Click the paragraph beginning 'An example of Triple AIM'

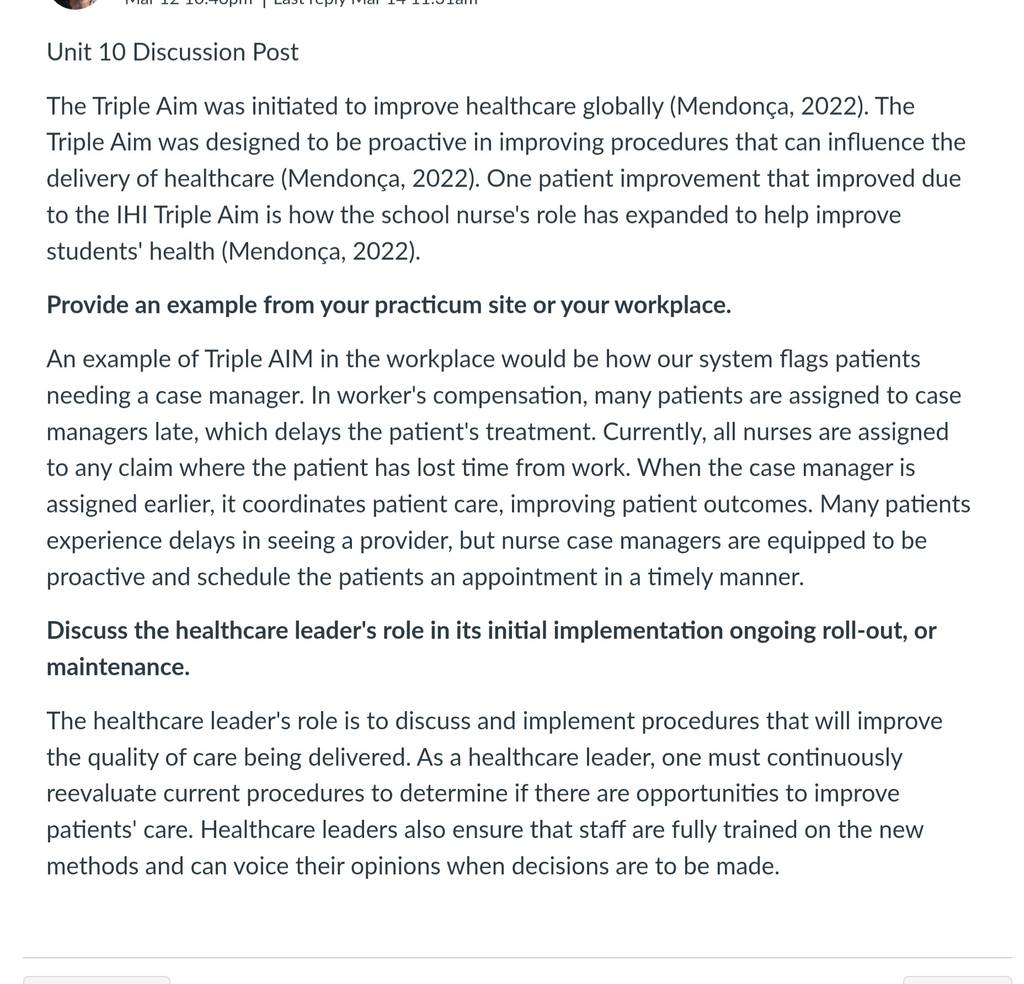click(508, 468)
